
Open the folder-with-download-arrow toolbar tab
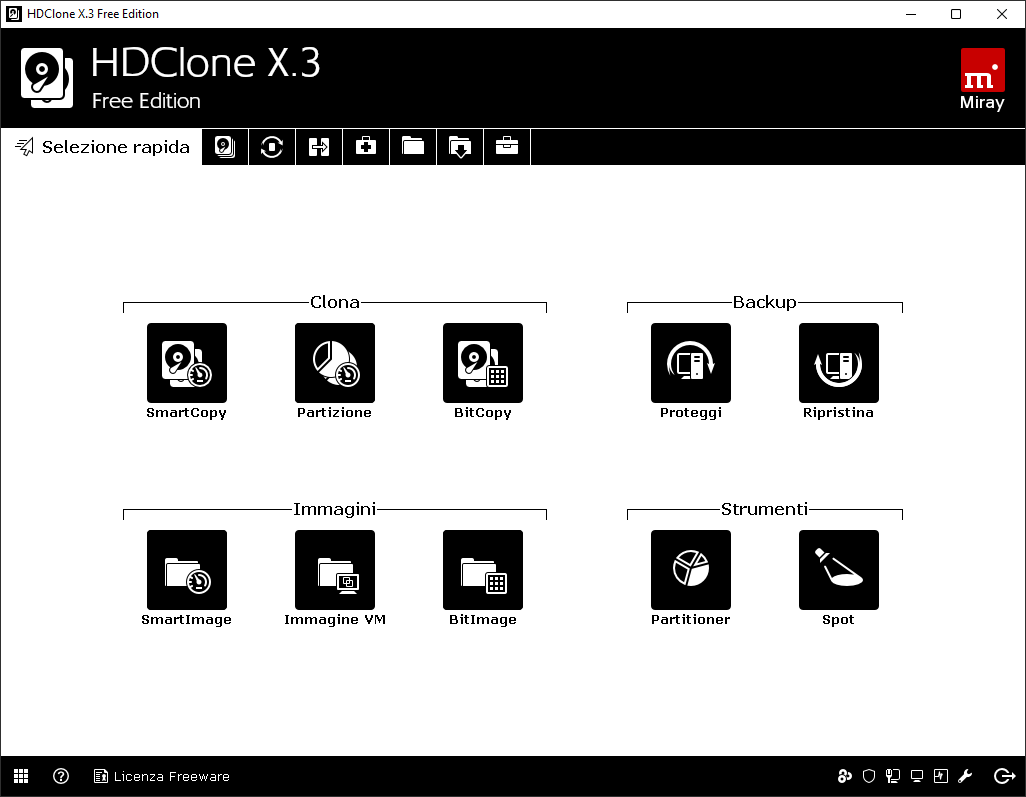click(460, 147)
